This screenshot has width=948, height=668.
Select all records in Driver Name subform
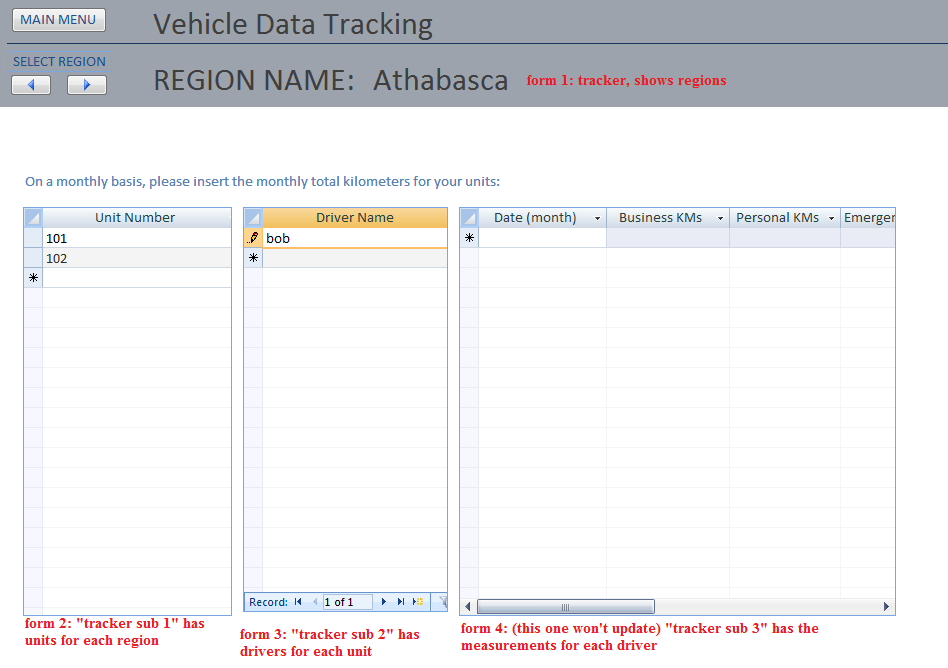[253, 218]
